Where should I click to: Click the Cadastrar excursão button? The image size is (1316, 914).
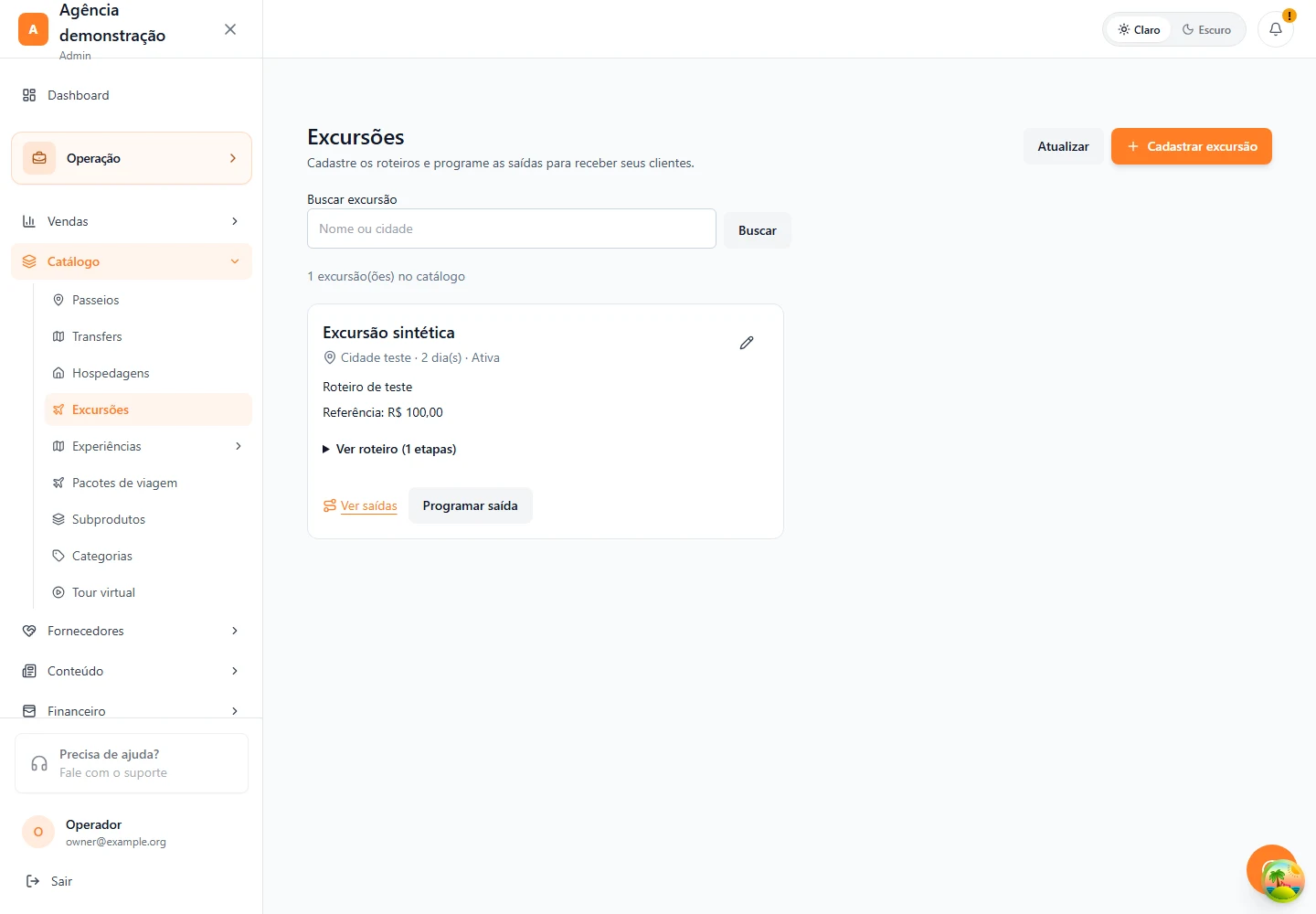click(1192, 146)
